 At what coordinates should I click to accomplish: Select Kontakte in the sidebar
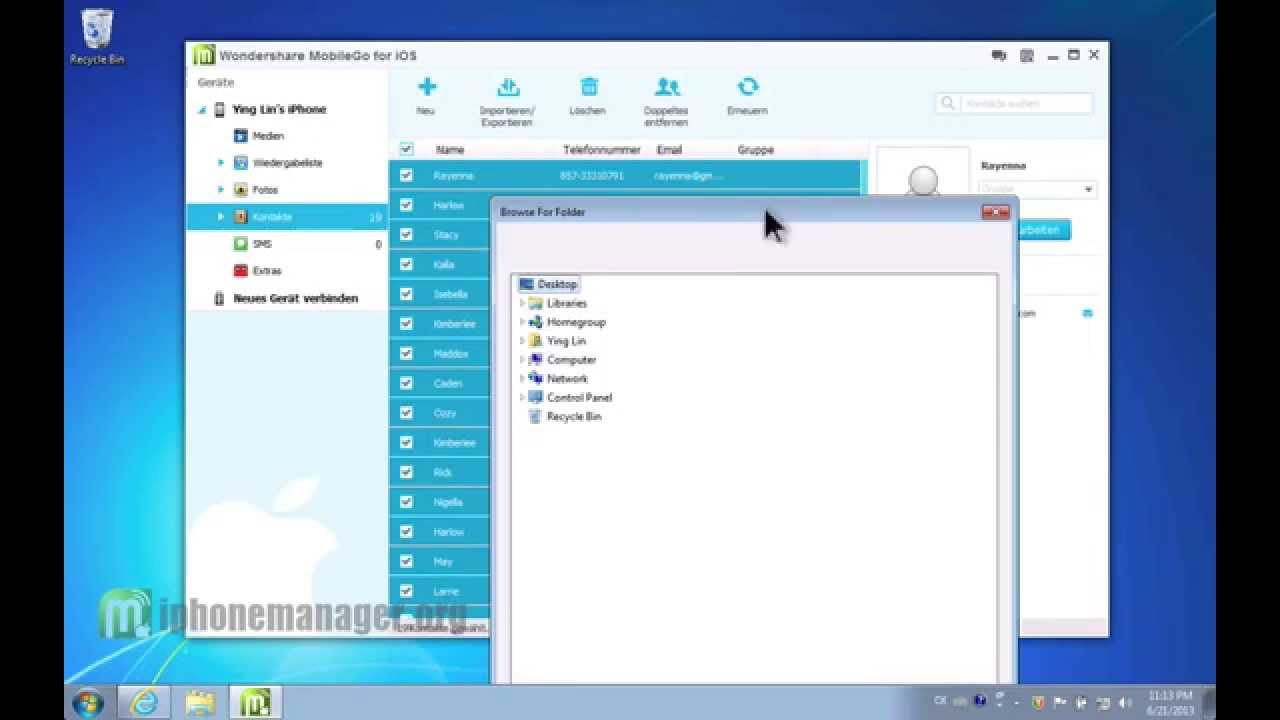point(287,216)
